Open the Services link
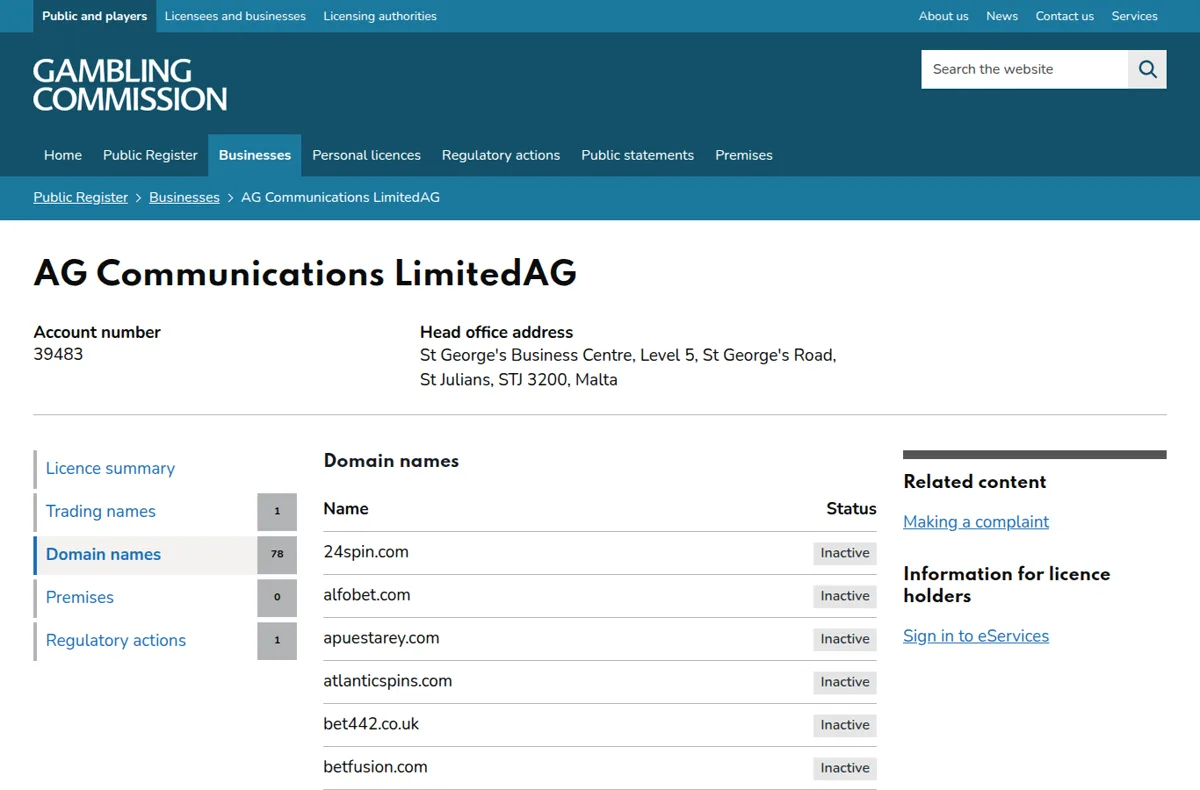 point(1135,16)
